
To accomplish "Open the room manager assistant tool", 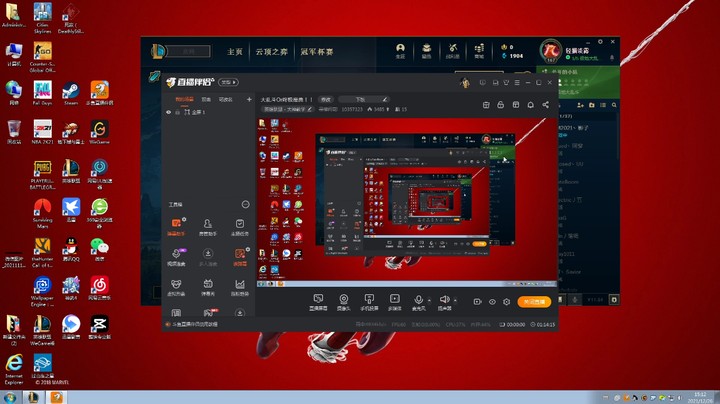I will point(208,227).
